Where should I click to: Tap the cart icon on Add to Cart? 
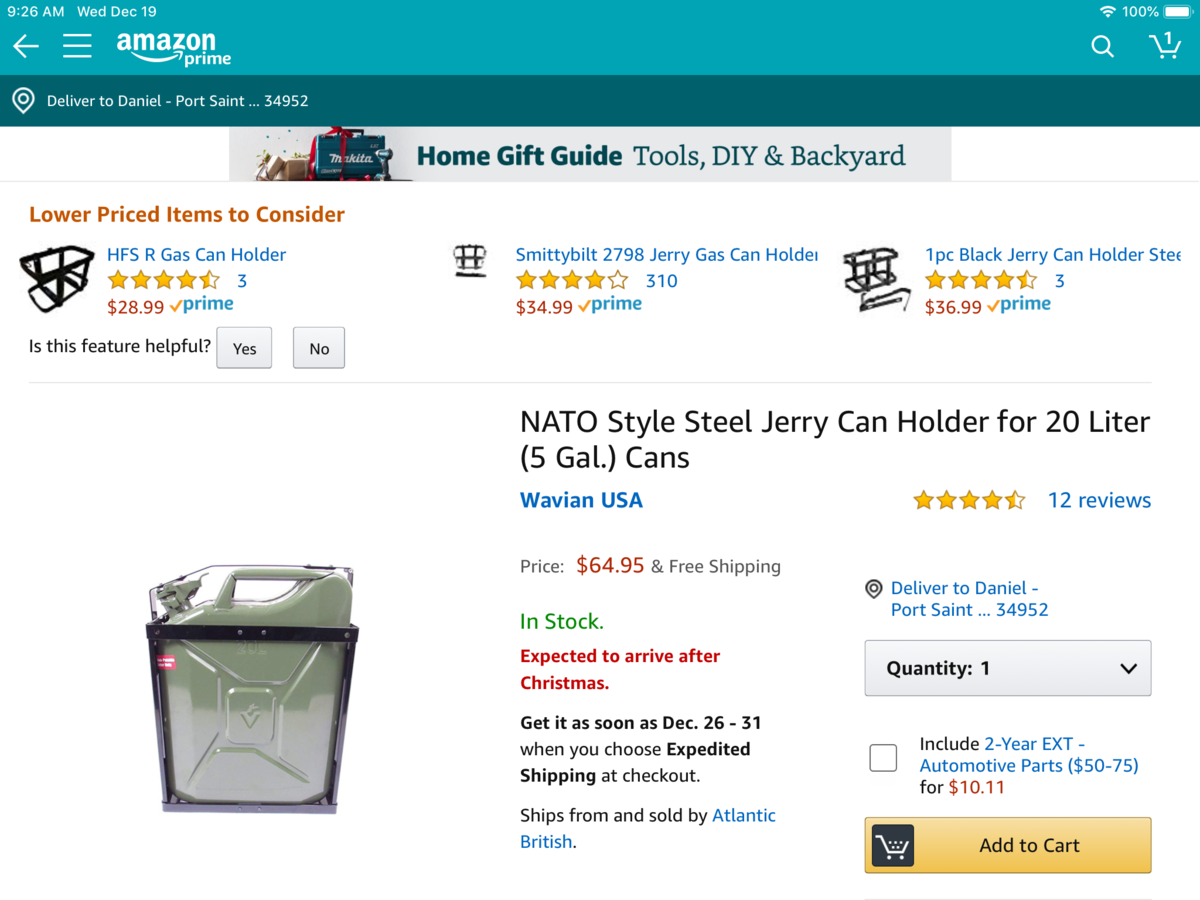(x=892, y=846)
